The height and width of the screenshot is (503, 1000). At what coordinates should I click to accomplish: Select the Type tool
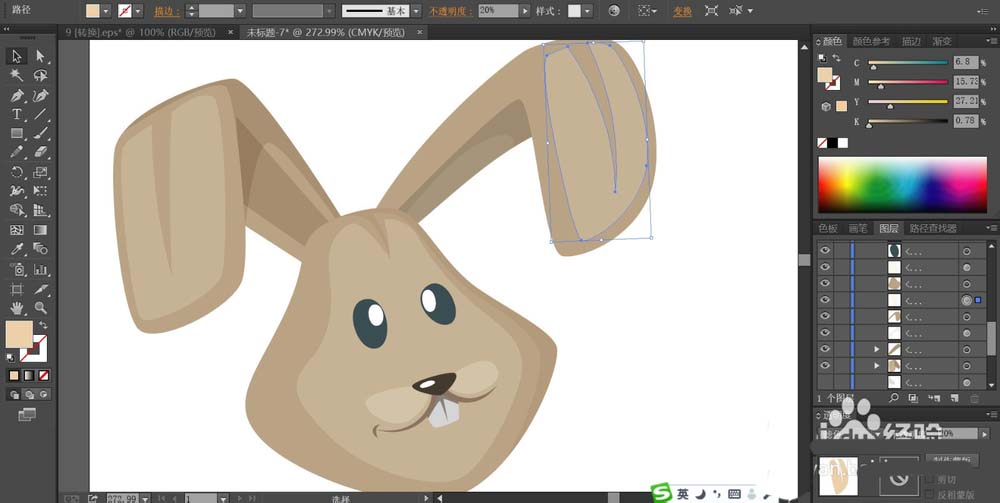click(17, 114)
